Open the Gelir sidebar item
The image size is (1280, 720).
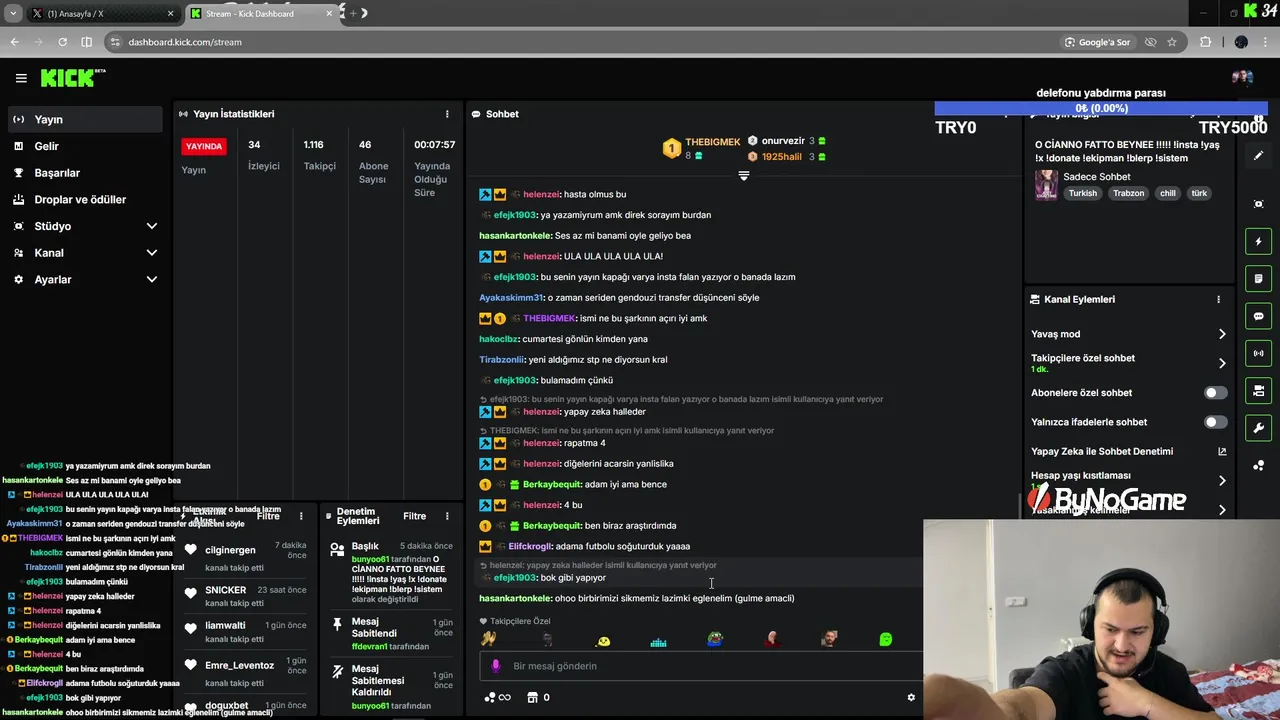click(x=83, y=146)
